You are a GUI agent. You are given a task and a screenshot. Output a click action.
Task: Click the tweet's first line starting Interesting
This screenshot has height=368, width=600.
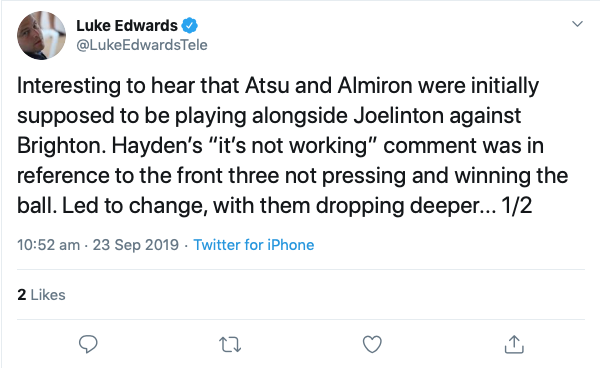pyautogui.click(x=278, y=86)
